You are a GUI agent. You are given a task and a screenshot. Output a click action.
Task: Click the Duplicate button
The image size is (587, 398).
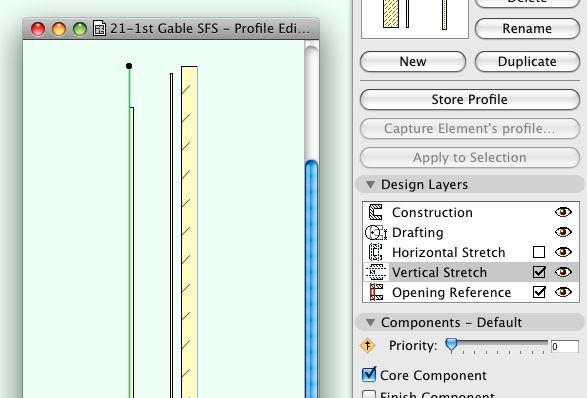[527, 61]
